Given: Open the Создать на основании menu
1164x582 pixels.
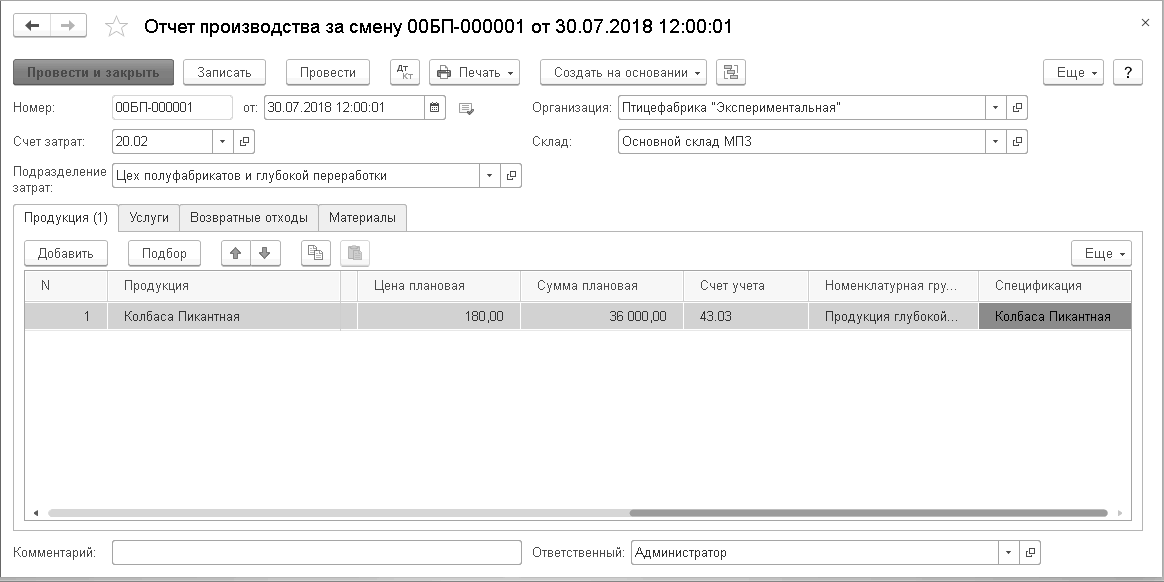Looking at the screenshot, I should [x=624, y=72].
